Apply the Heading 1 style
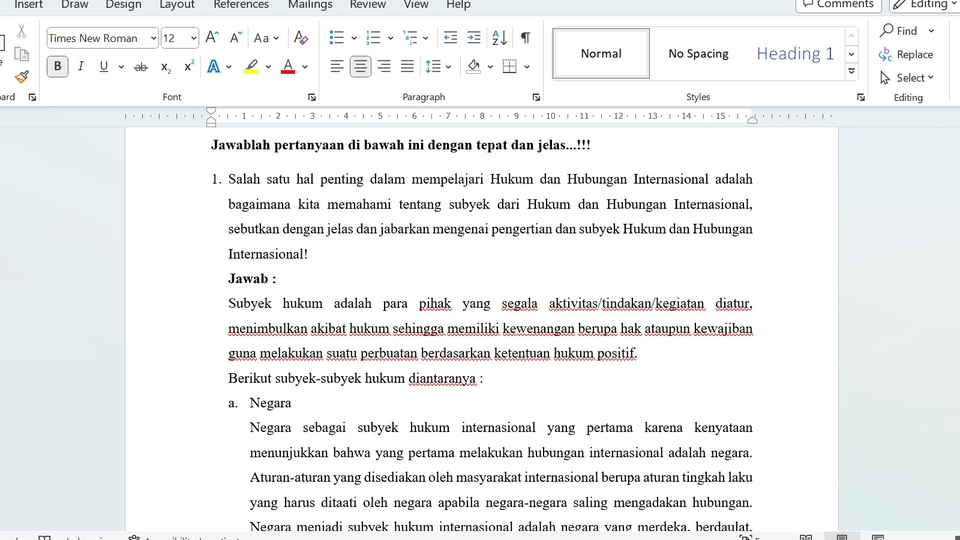Viewport: 960px width, 540px height. click(795, 53)
